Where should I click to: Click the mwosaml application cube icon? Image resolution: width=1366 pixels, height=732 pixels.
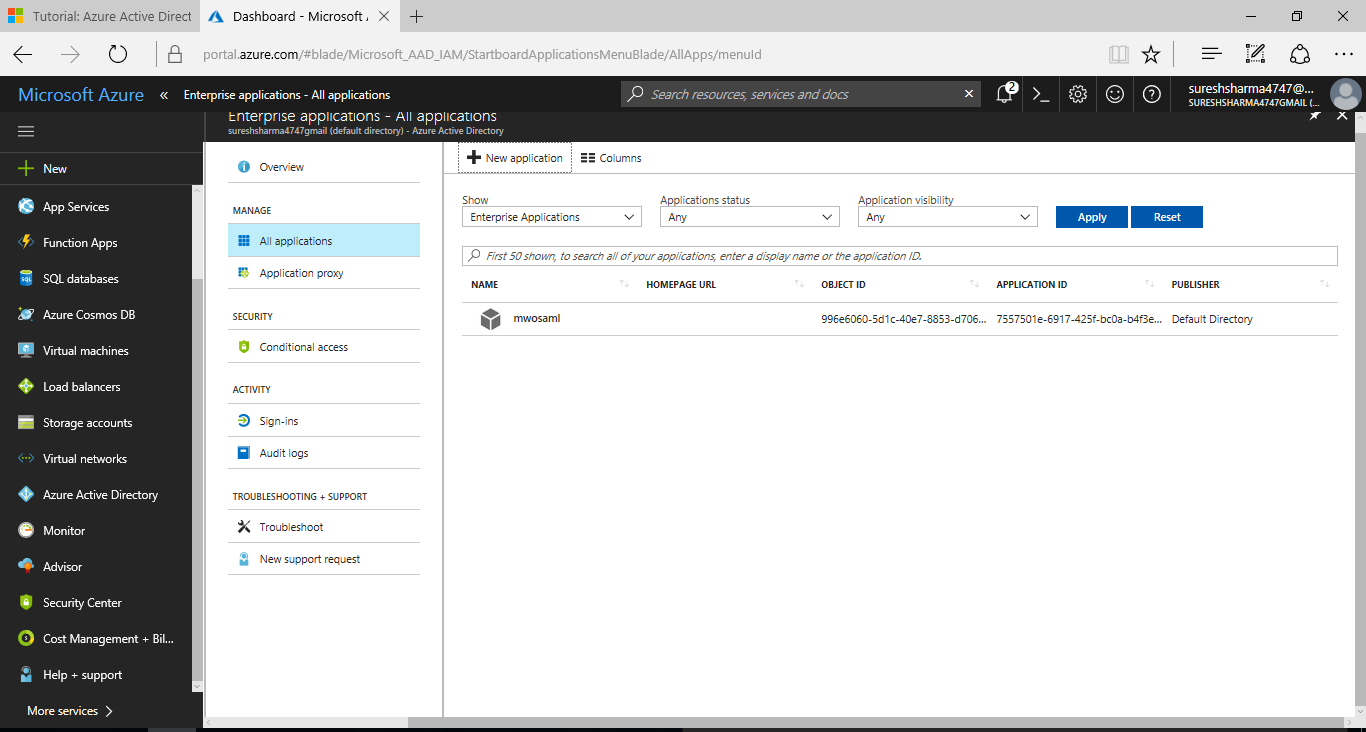tap(490, 318)
